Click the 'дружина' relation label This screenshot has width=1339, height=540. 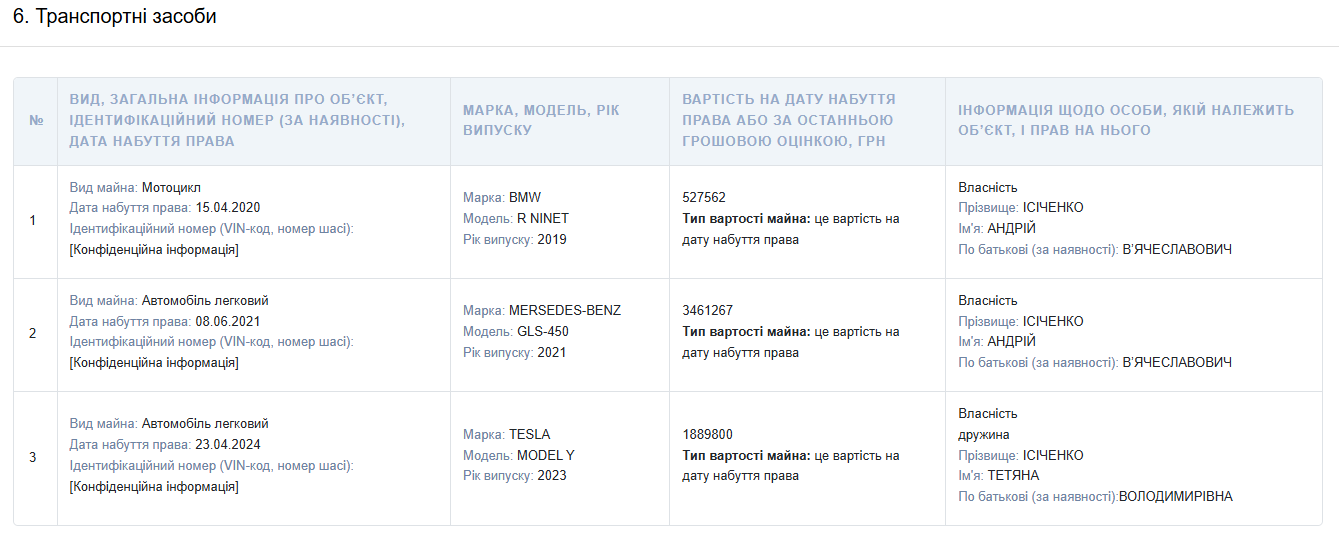(984, 434)
